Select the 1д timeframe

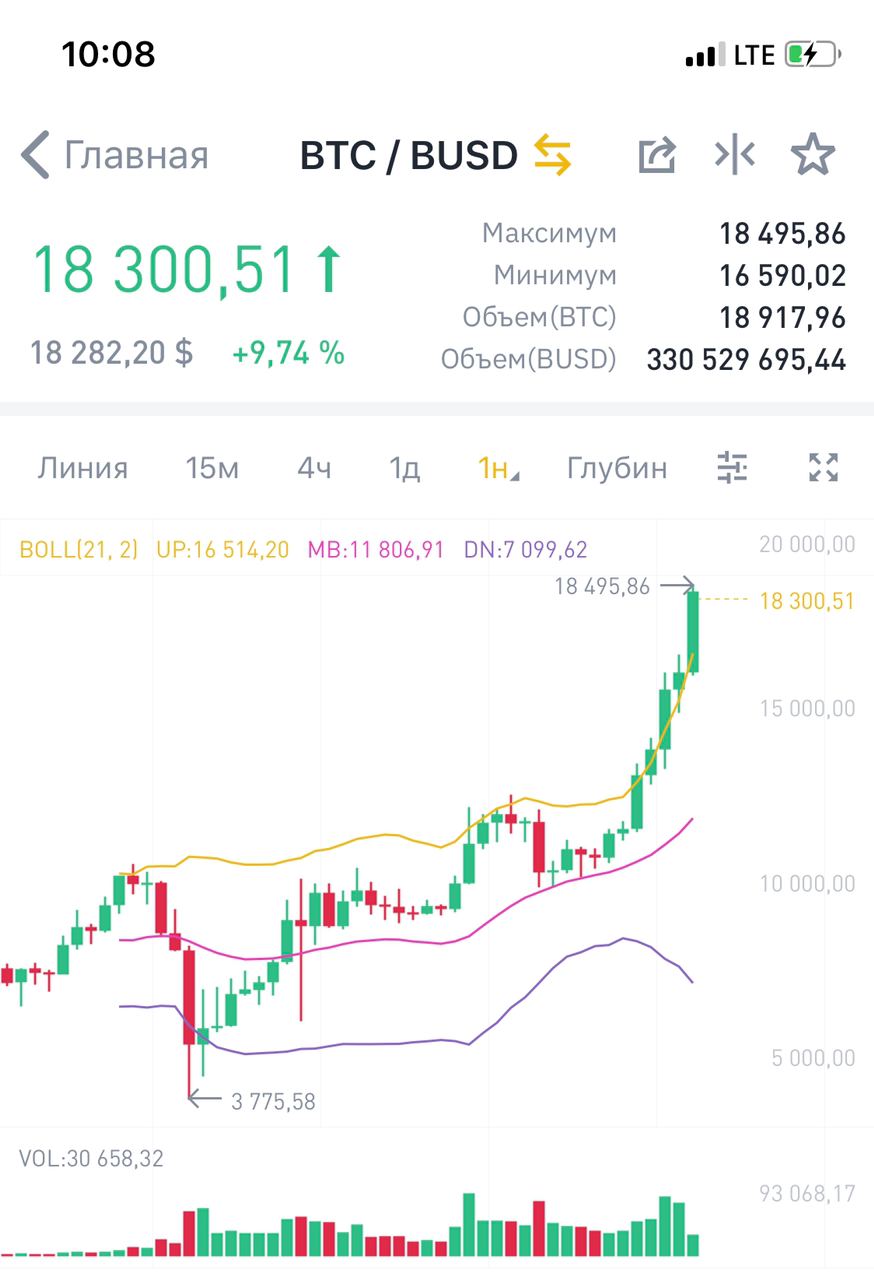coord(404,468)
